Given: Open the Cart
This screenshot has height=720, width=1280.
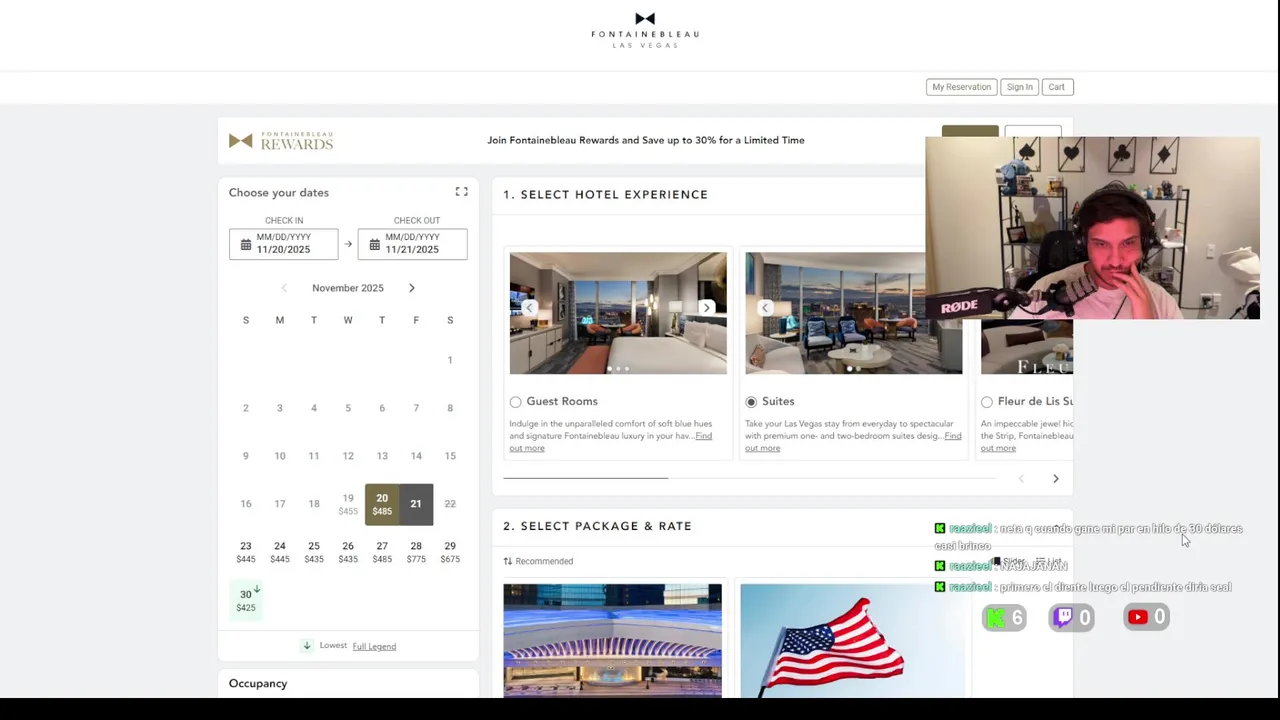Looking at the screenshot, I should coord(1056,87).
